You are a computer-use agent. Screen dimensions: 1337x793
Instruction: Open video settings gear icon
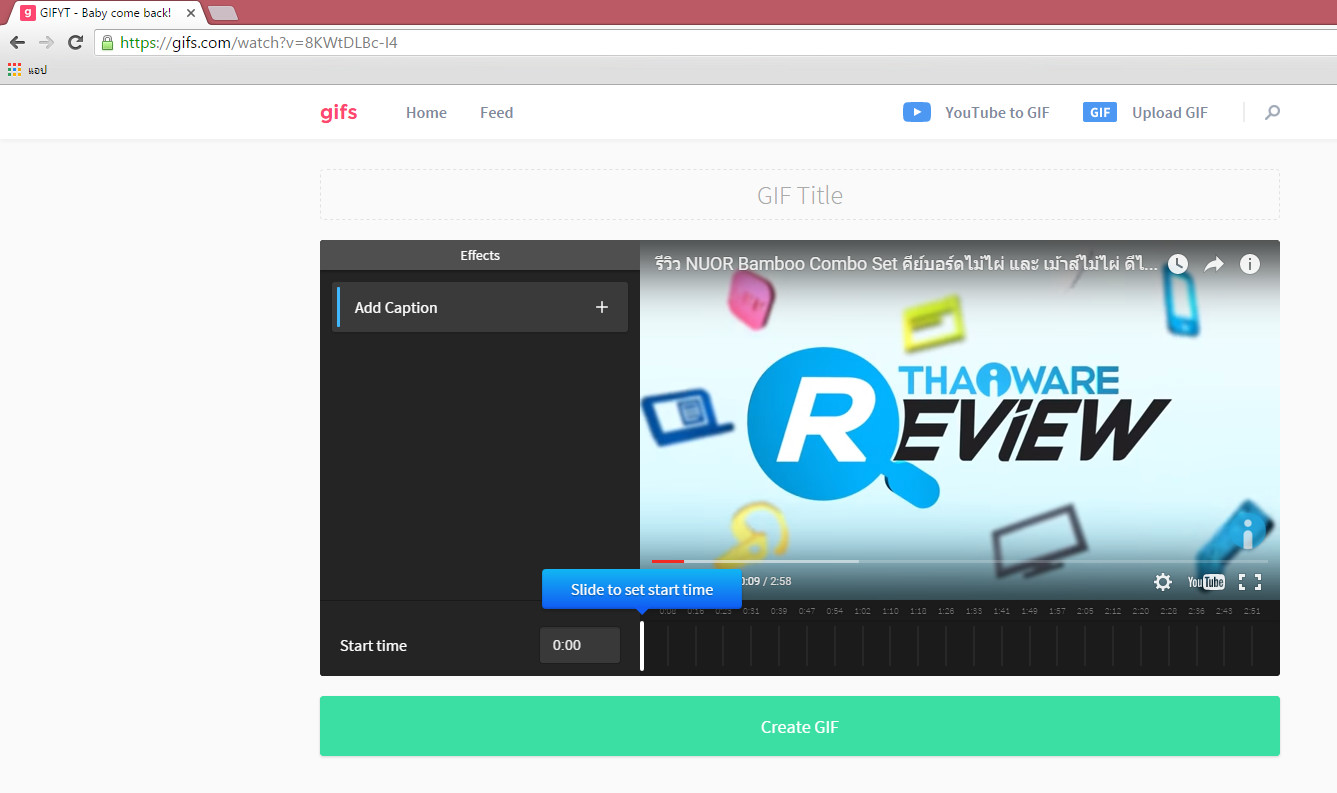pyautogui.click(x=1162, y=582)
